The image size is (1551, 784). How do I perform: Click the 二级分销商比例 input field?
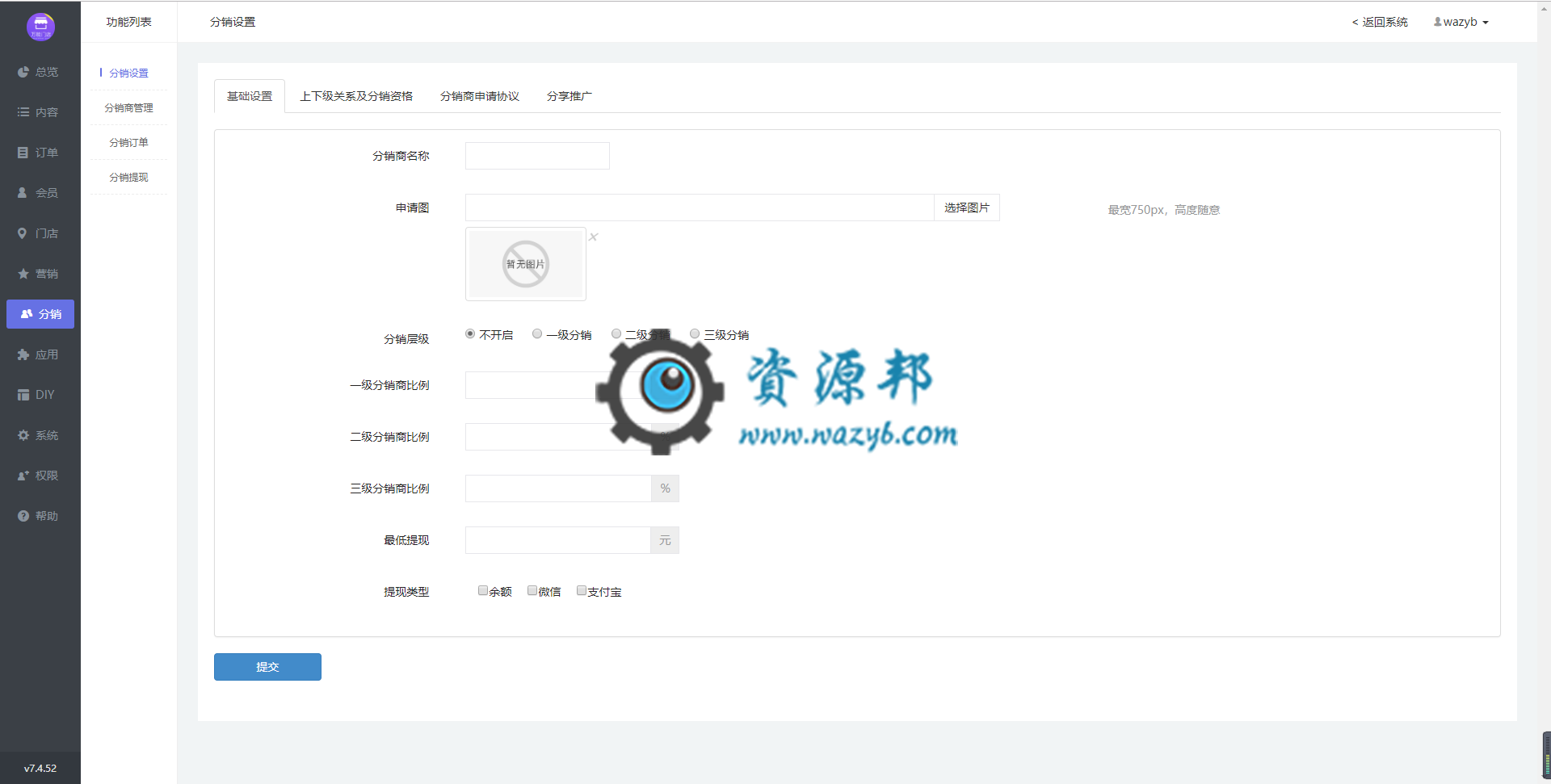[x=557, y=437]
